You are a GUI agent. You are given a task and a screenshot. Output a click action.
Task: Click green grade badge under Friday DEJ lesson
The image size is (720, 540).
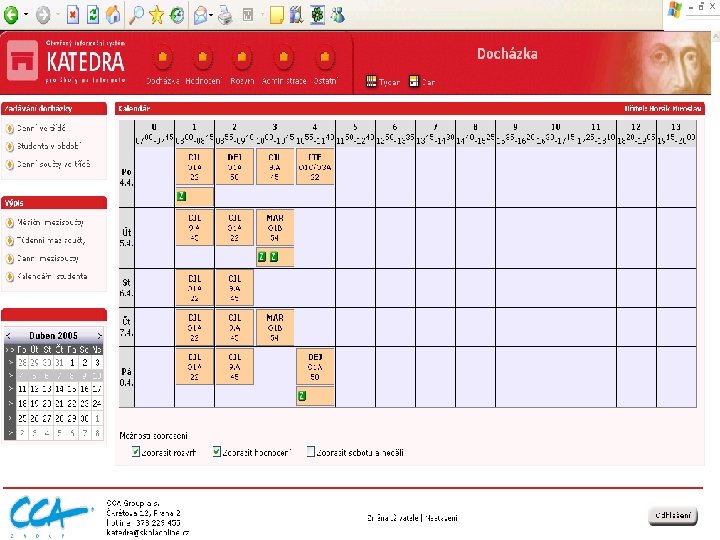(x=302, y=396)
